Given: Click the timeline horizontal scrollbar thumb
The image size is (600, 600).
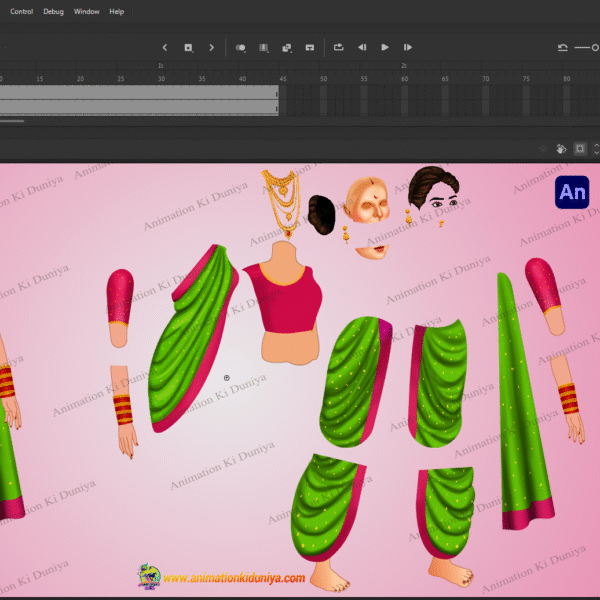Looking at the screenshot, I should [12, 121].
